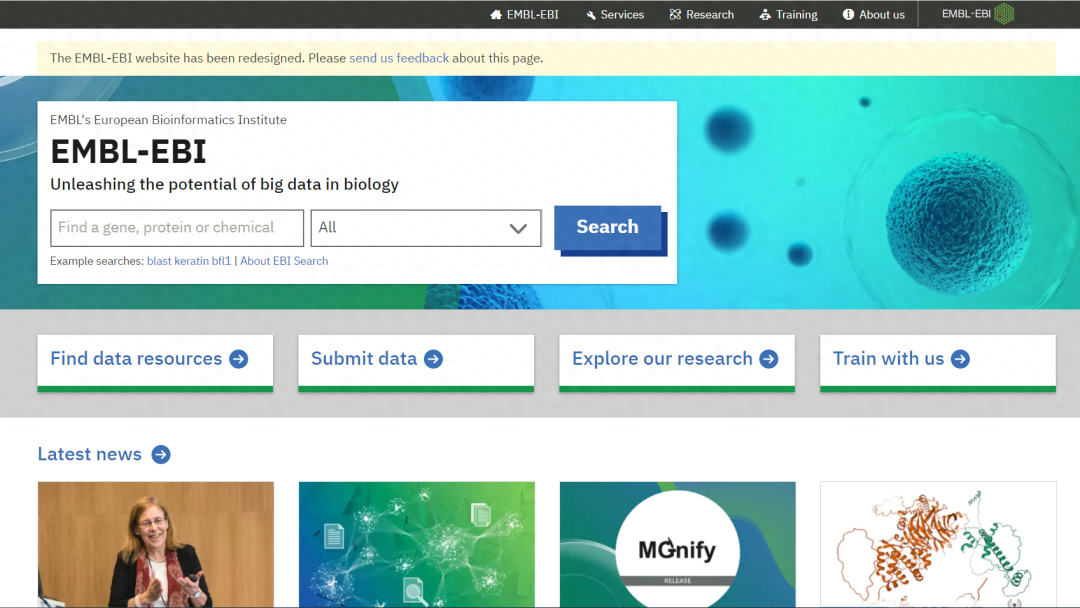Click the EMBL-EBI hexagon logo icon

1003,14
